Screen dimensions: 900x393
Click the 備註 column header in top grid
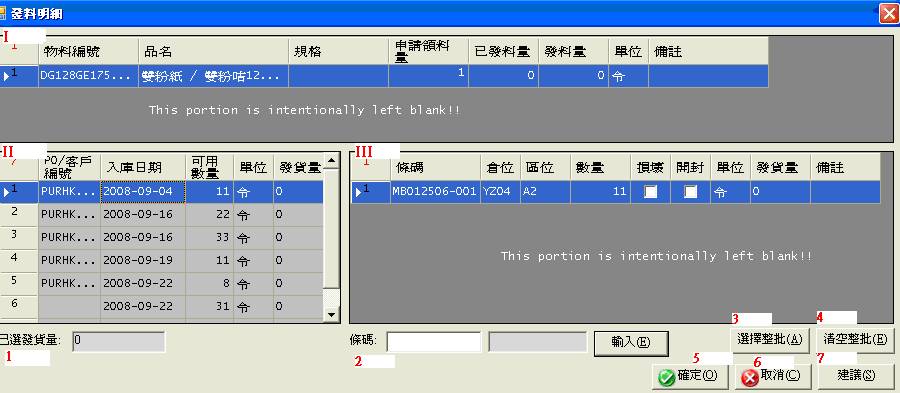708,52
